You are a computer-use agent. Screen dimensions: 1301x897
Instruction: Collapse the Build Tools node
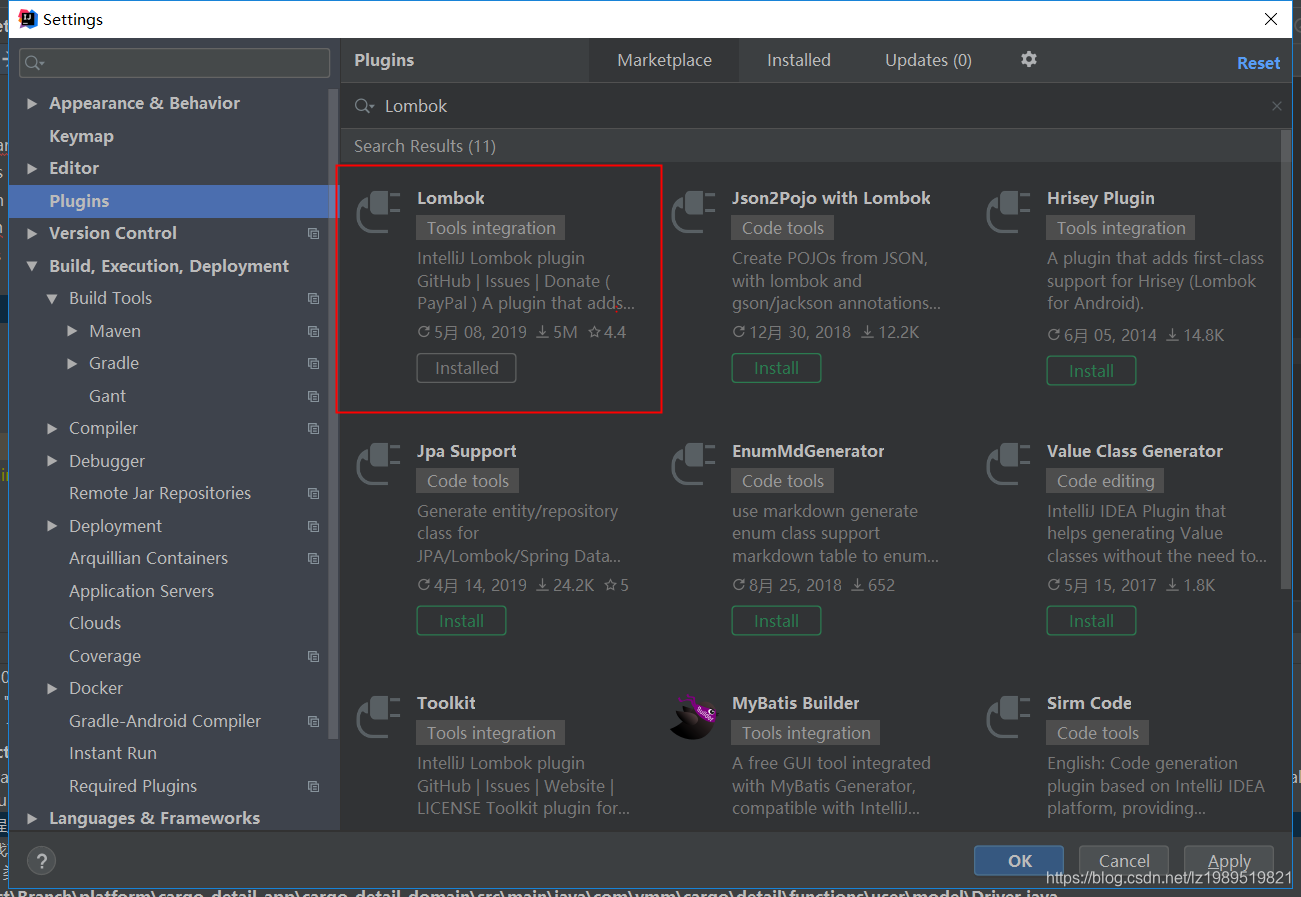52,298
